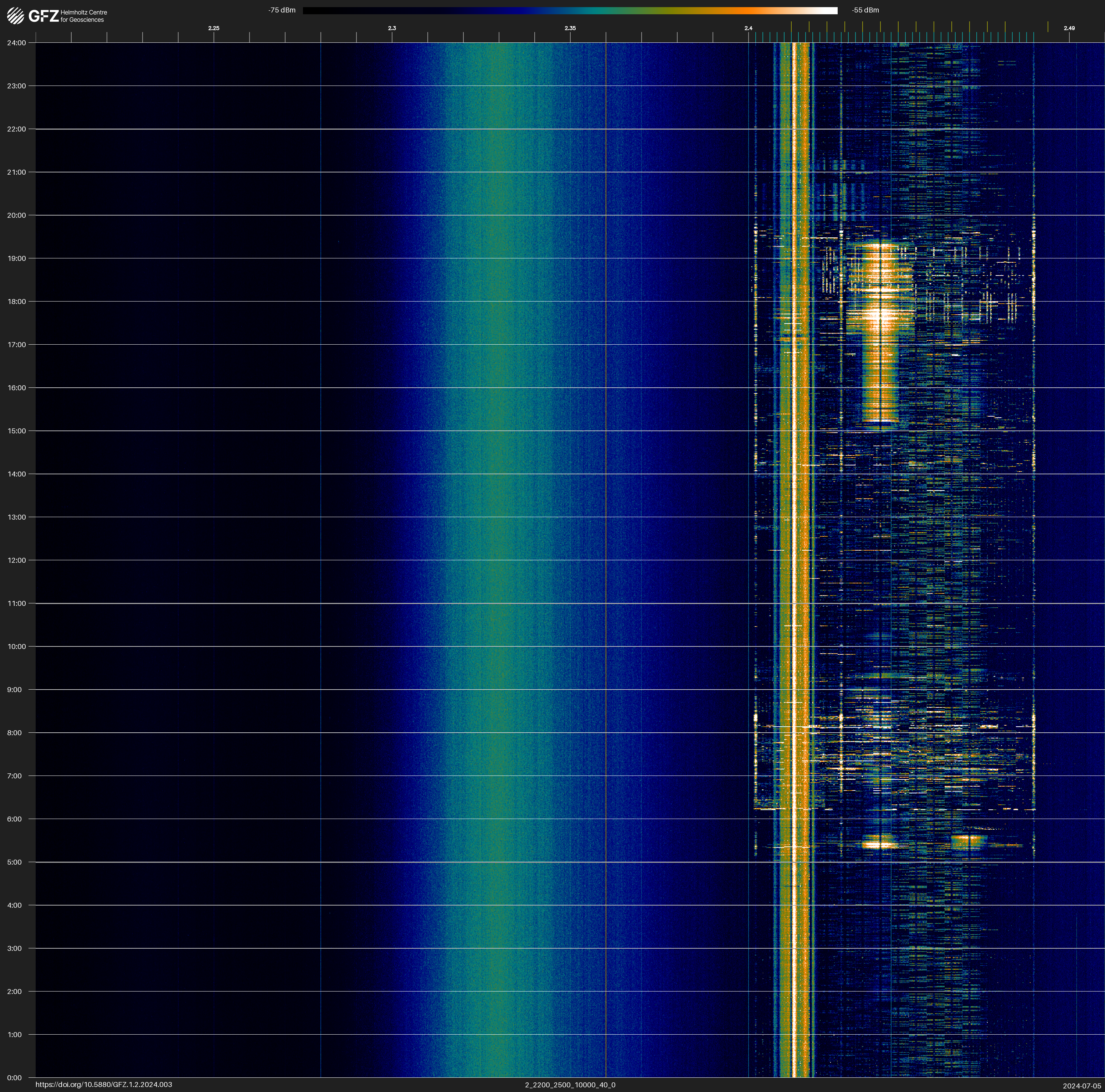Click the Helmholtz Centre for Geosciences text
Viewport: 1105px width, 1092px height.
tap(83, 16)
